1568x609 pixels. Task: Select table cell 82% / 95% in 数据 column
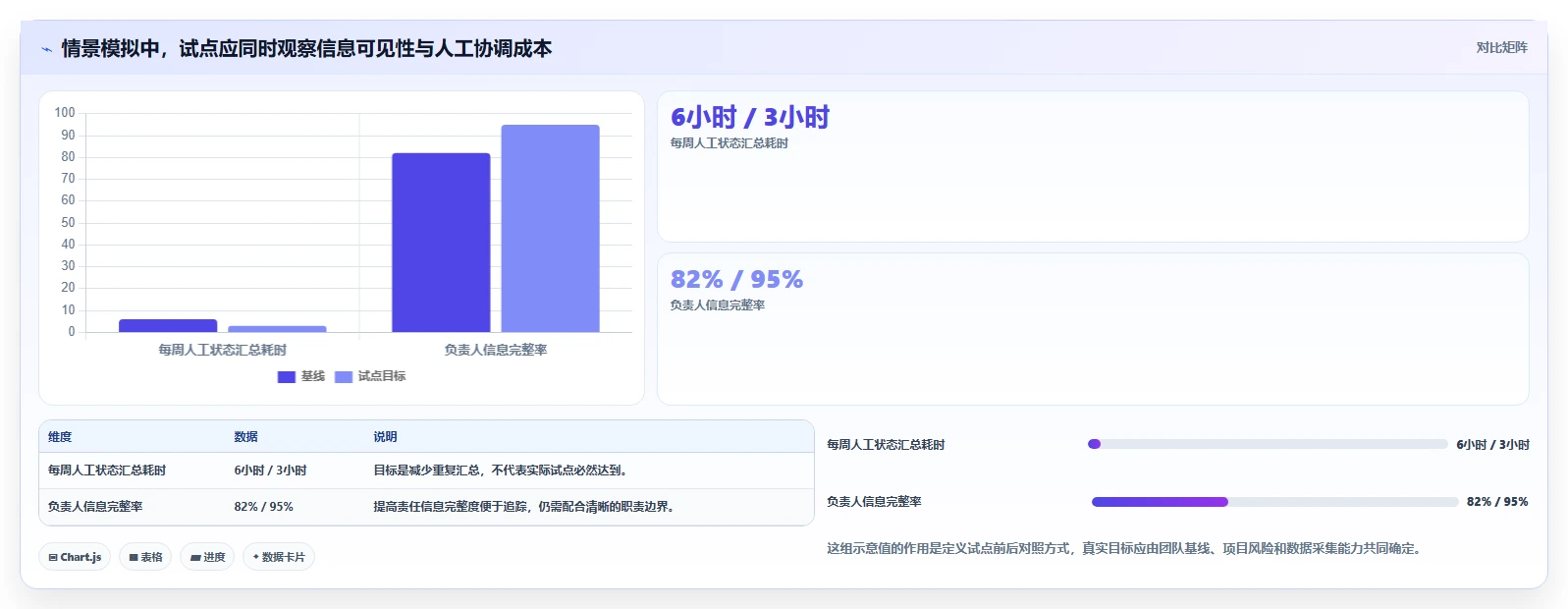coord(263,507)
